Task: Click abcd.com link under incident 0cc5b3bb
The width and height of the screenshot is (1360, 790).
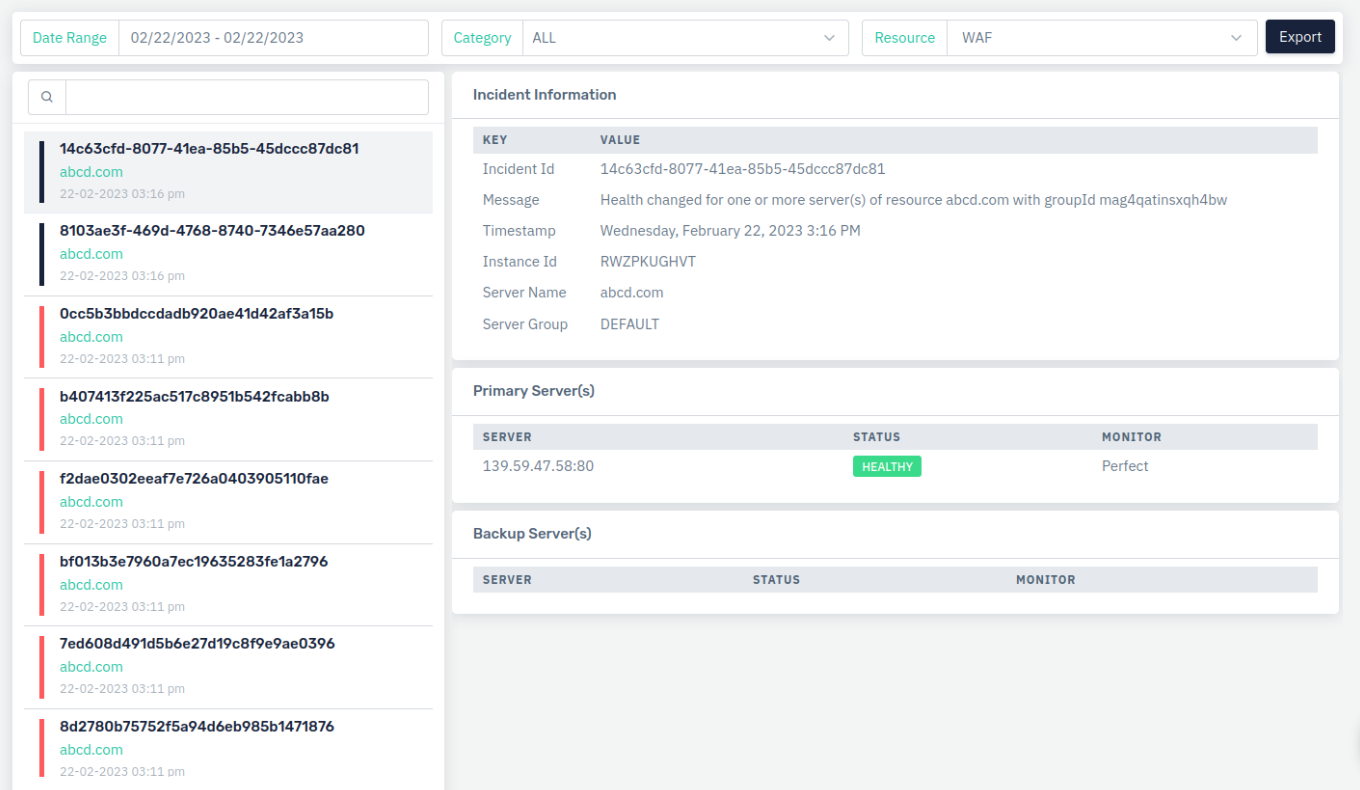Action: tap(91, 337)
